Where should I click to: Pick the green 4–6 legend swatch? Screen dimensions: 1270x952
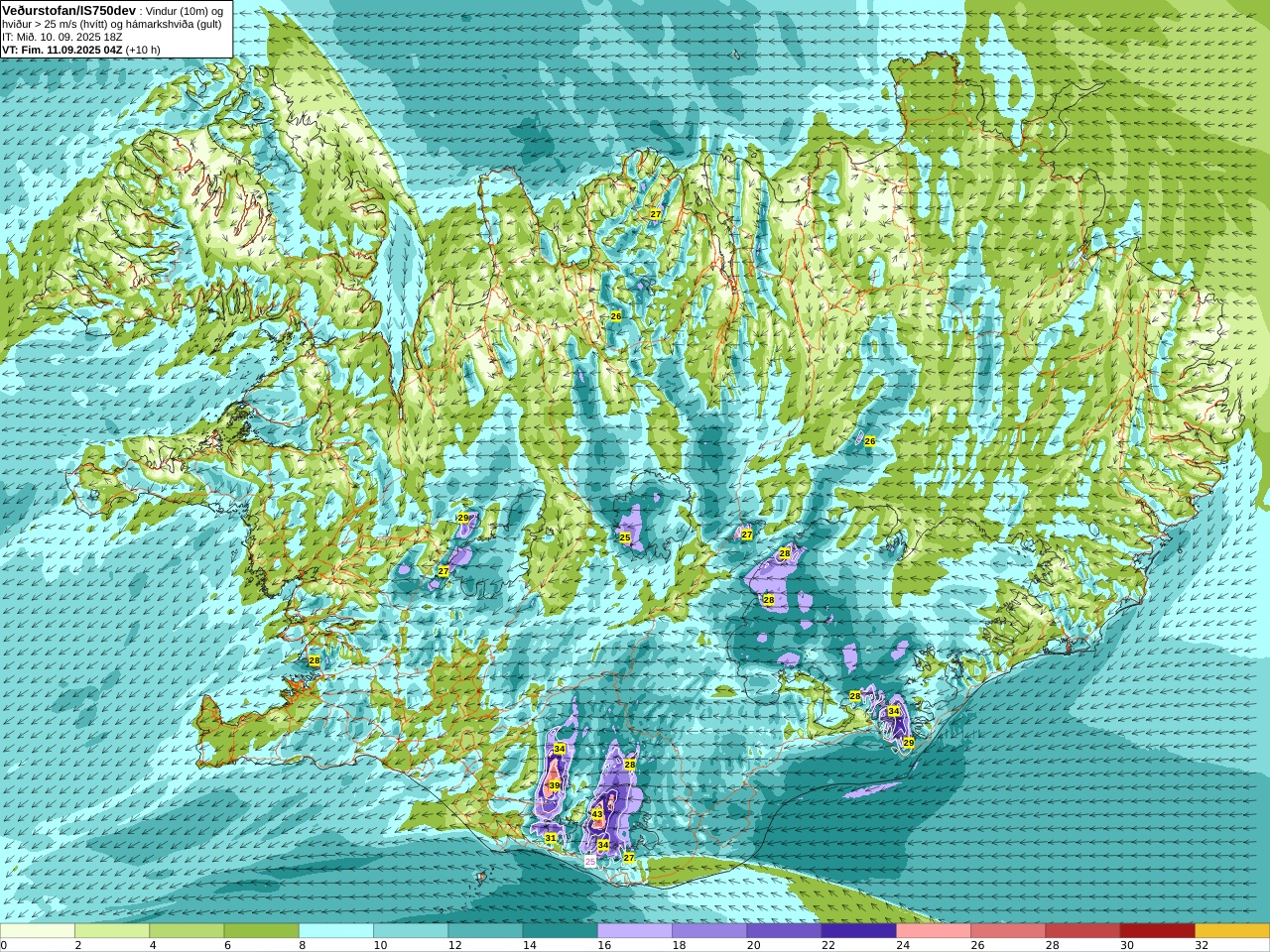187,931
